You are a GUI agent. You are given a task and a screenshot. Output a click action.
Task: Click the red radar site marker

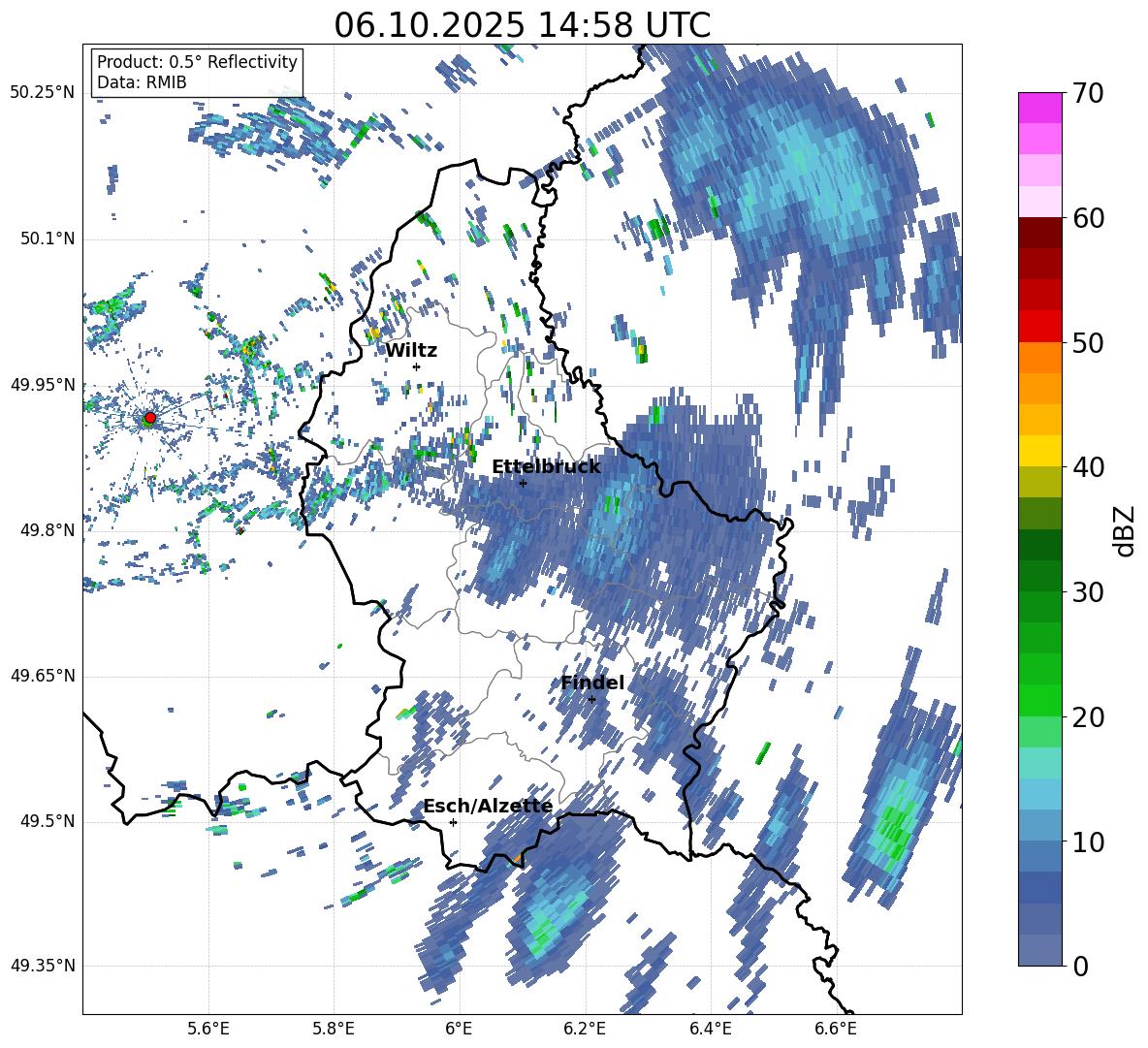coord(150,418)
